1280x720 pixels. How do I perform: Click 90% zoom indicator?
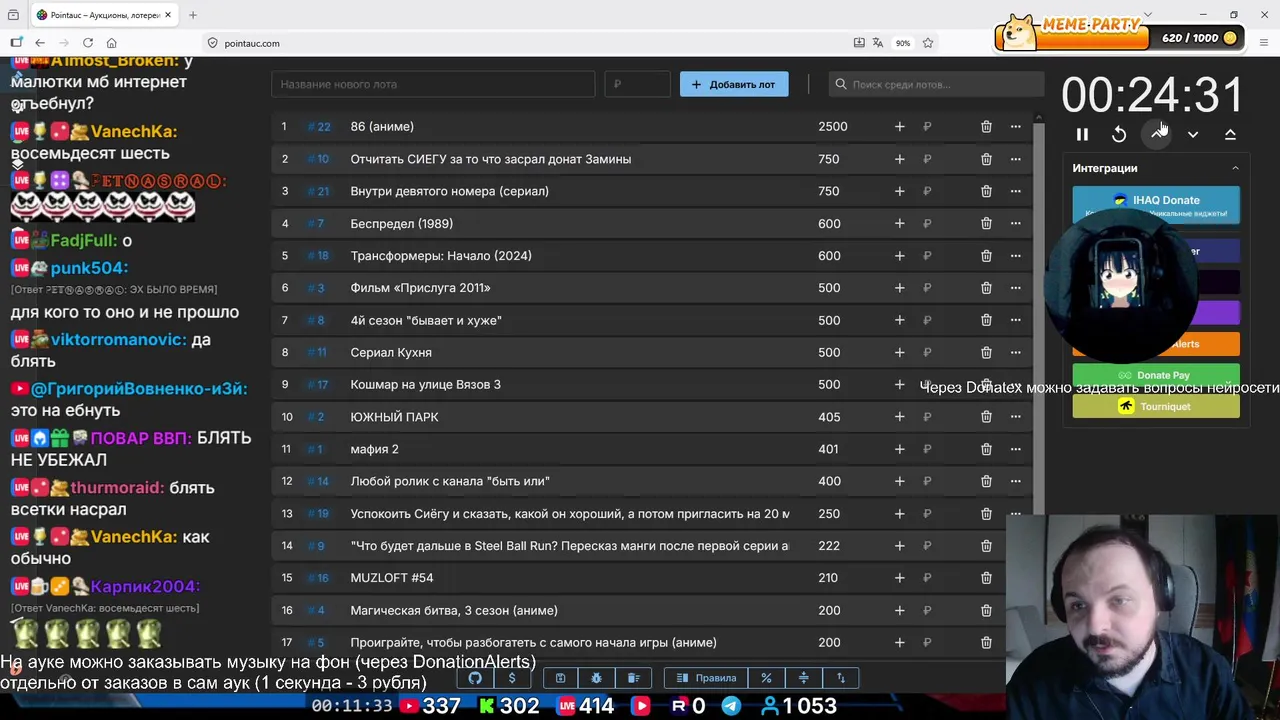click(x=903, y=43)
